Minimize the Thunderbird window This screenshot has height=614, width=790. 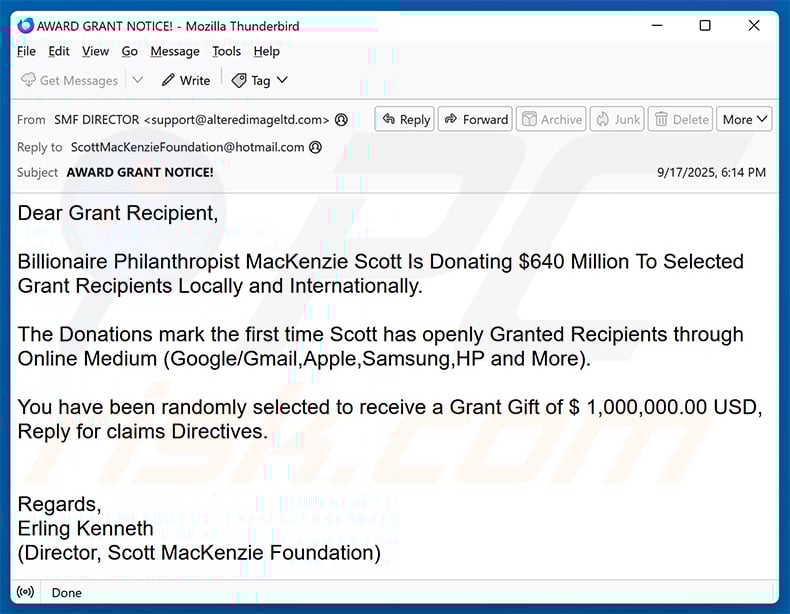(x=657, y=25)
